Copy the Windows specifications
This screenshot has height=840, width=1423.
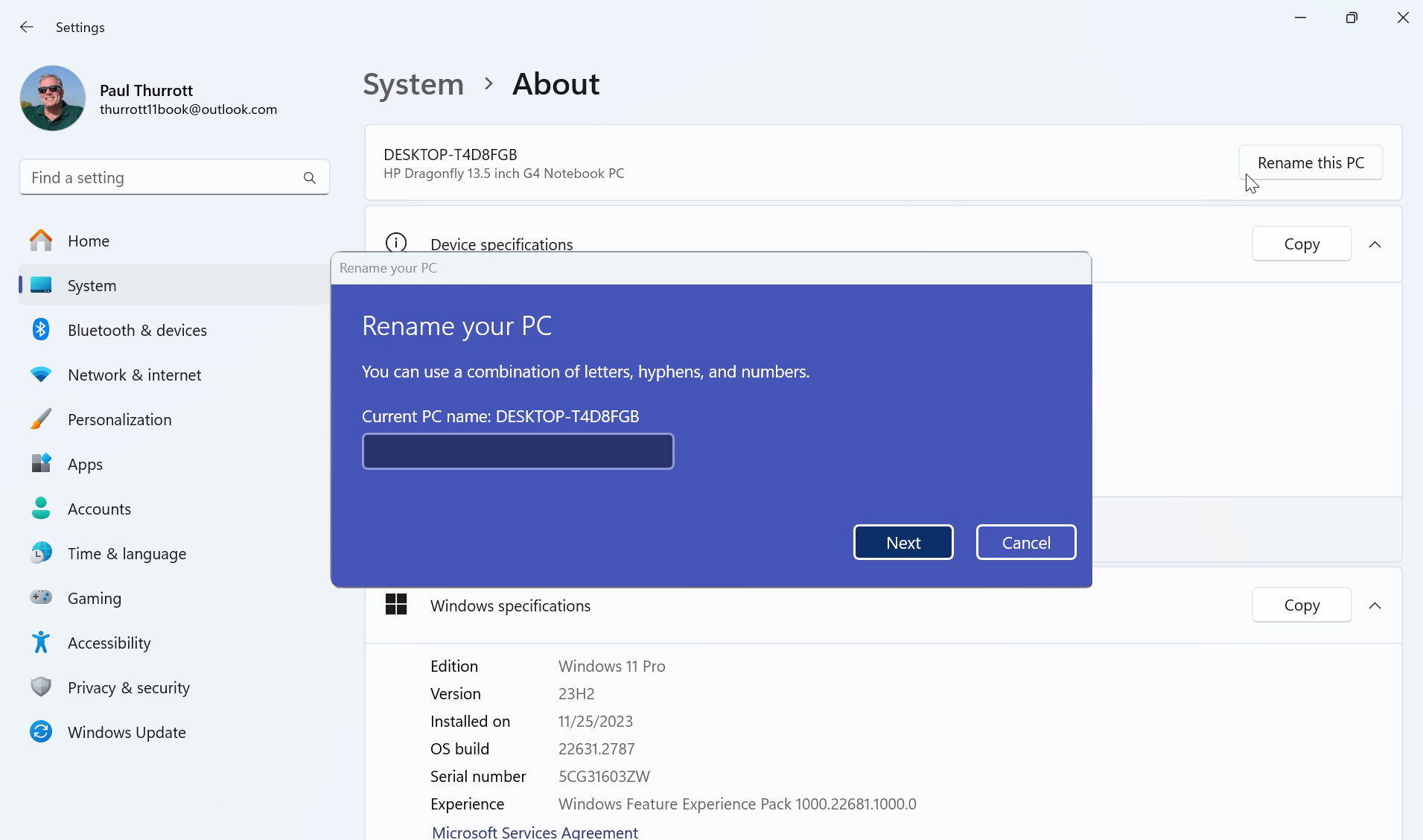[1301, 605]
